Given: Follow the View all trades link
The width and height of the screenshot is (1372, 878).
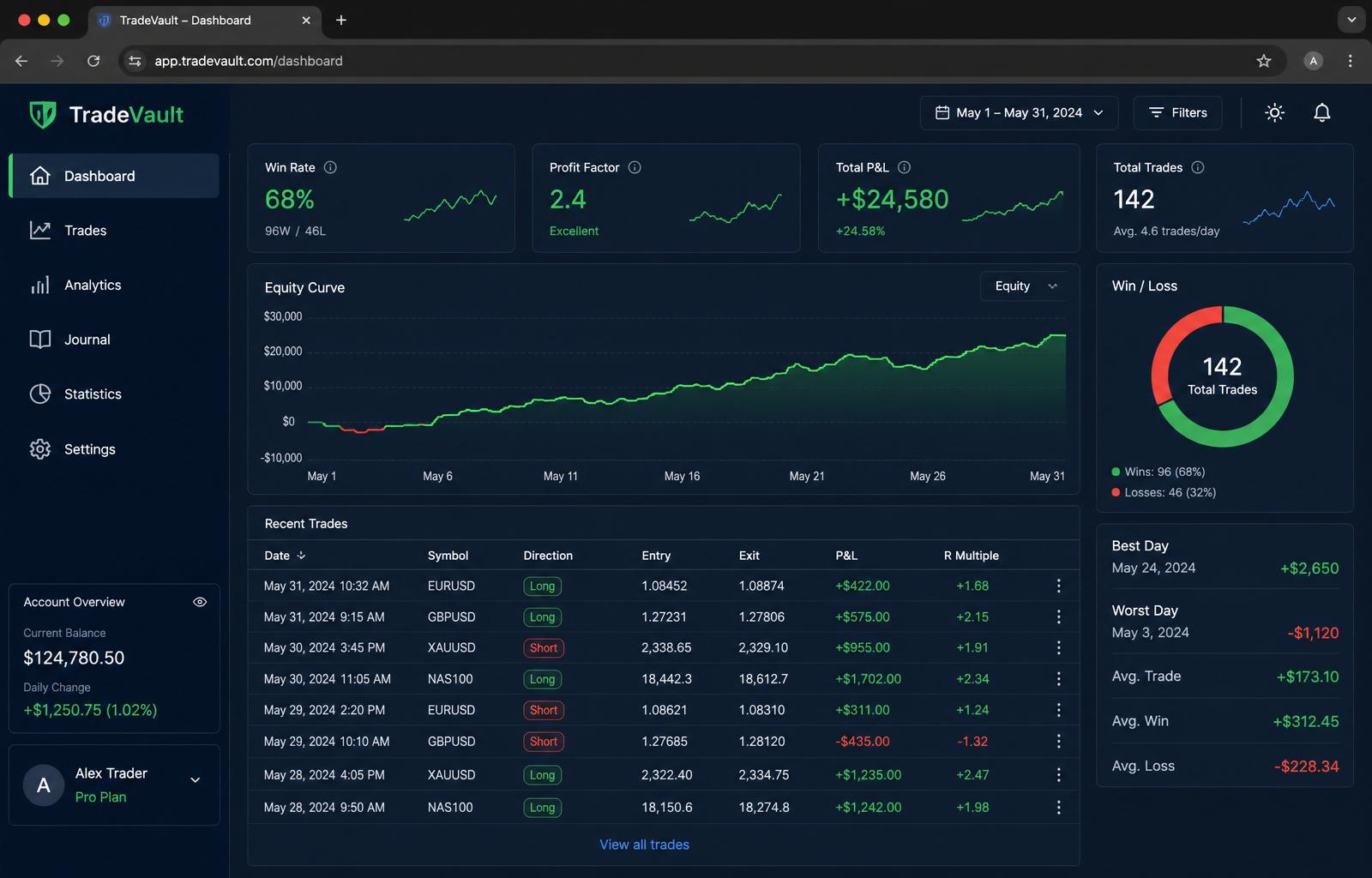Looking at the screenshot, I should pyautogui.click(x=644, y=845).
